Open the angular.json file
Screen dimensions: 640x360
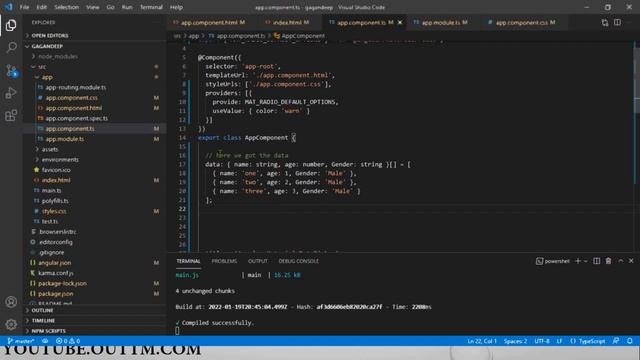[x=54, y=263]
